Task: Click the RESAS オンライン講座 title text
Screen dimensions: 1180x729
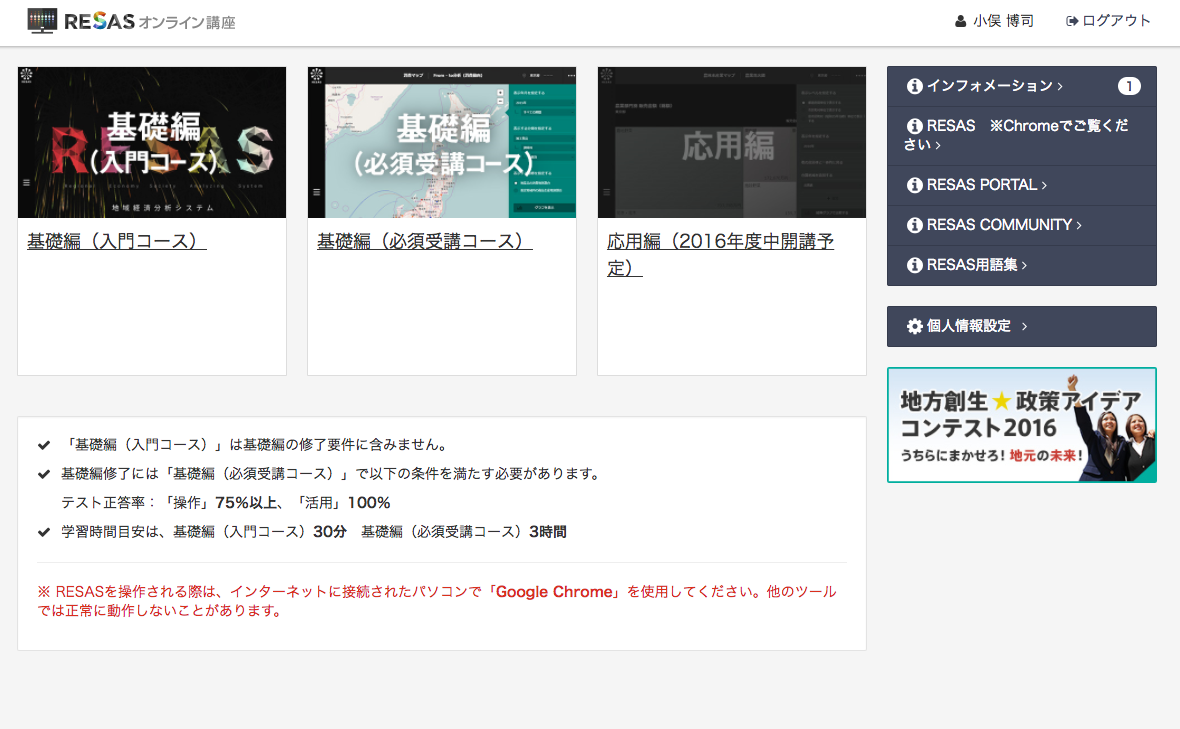Action: [x=150, y=22]
